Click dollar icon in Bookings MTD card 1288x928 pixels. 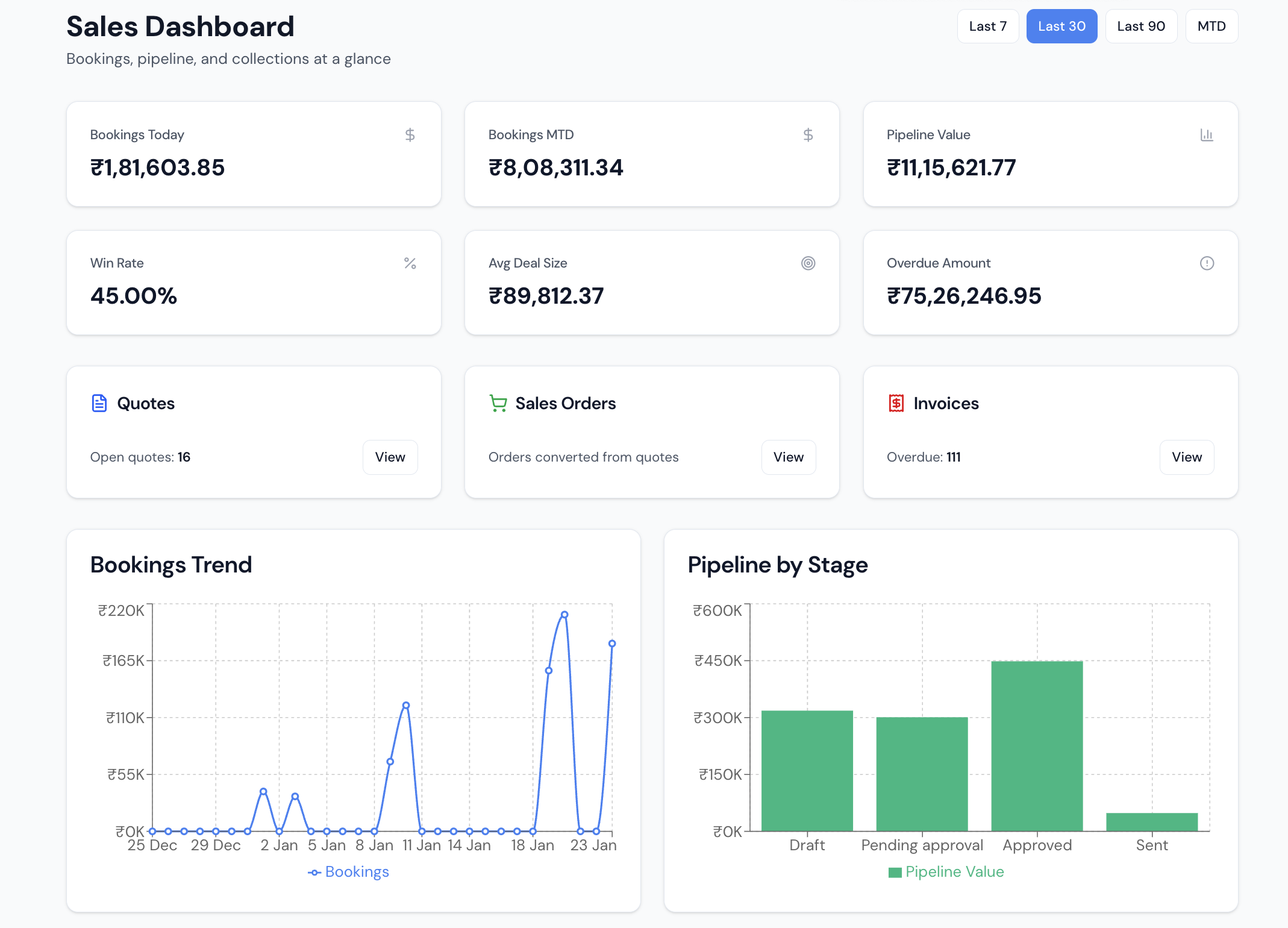pos(808,135)
